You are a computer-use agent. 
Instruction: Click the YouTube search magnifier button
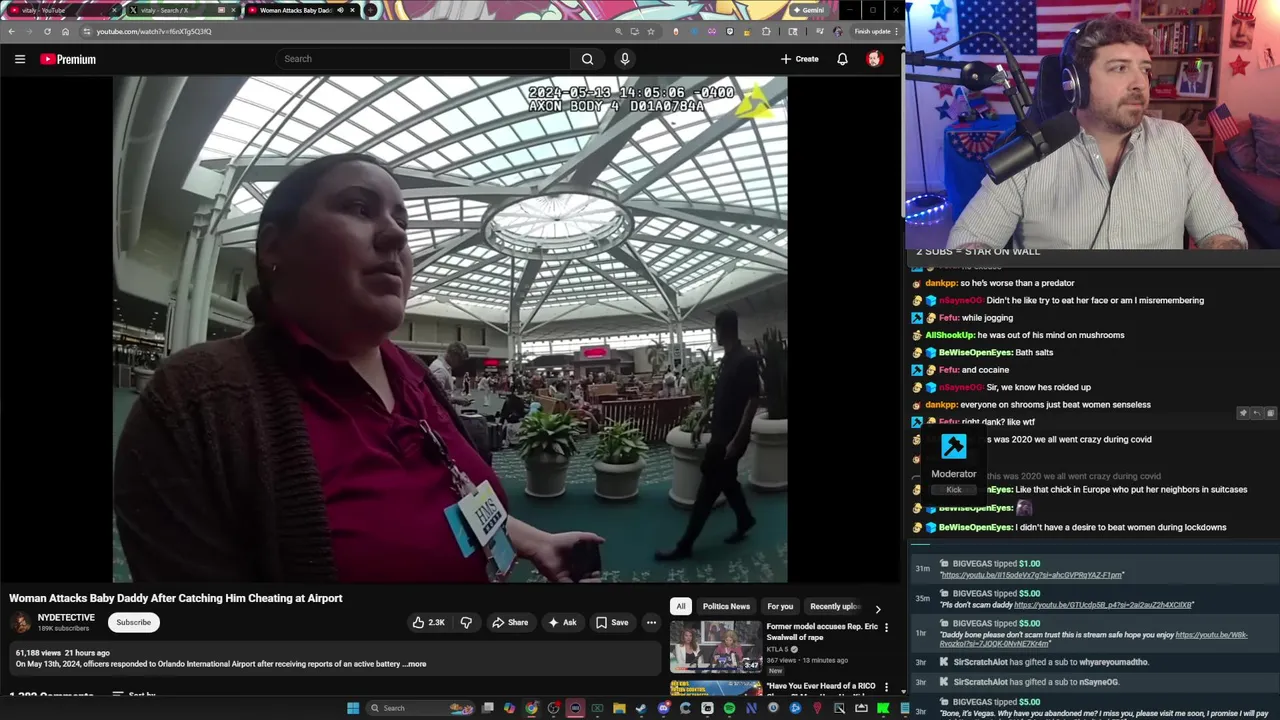click(x=587, y=59)
